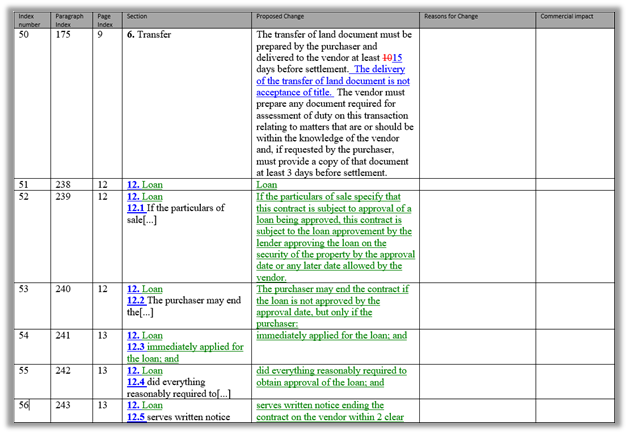628x434 pixels.
Task: Click 'serves written notice ending the'
Action: 320,405
